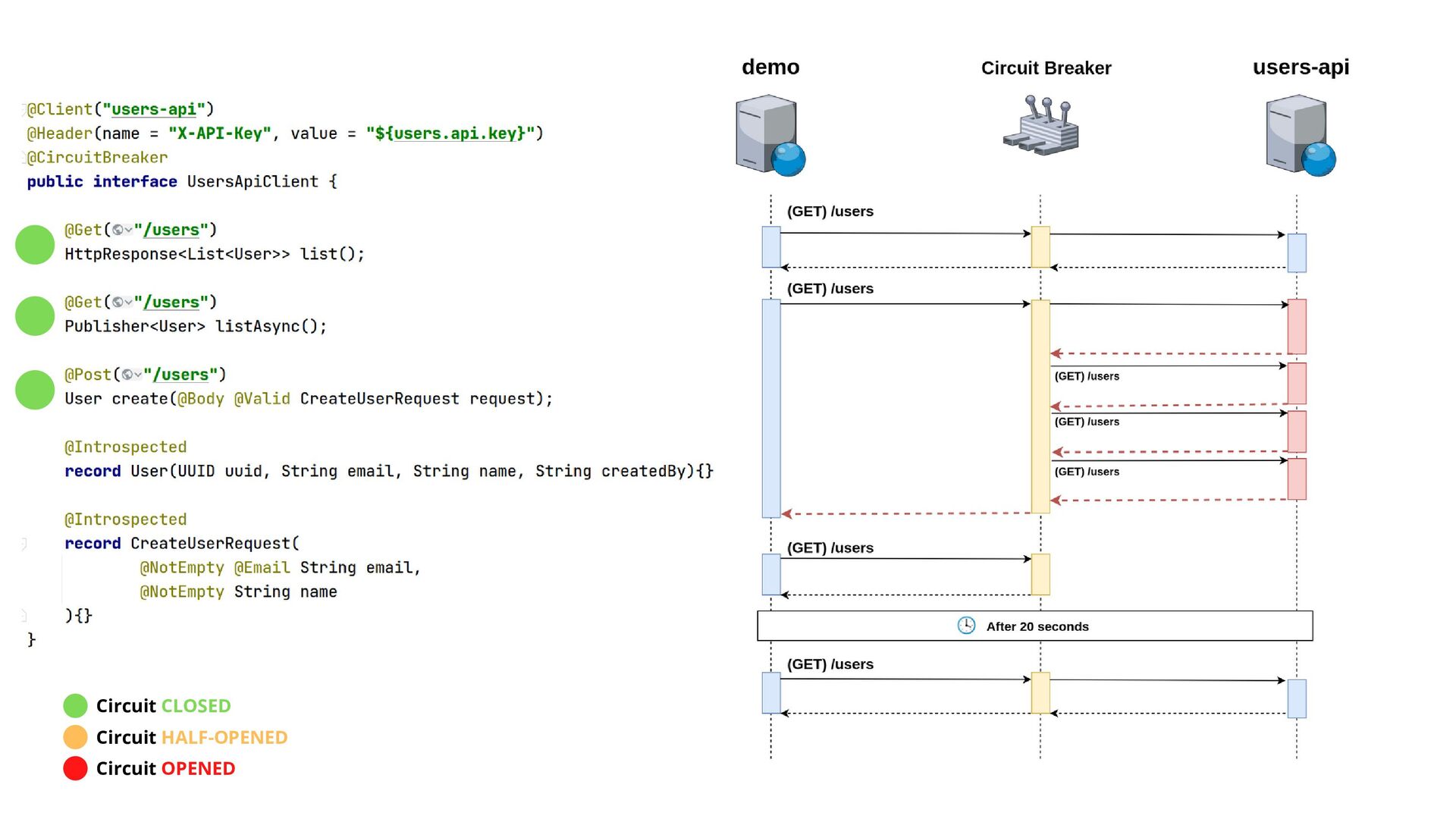
Task: Click the users-api heading label
Action: (1301, 67)
